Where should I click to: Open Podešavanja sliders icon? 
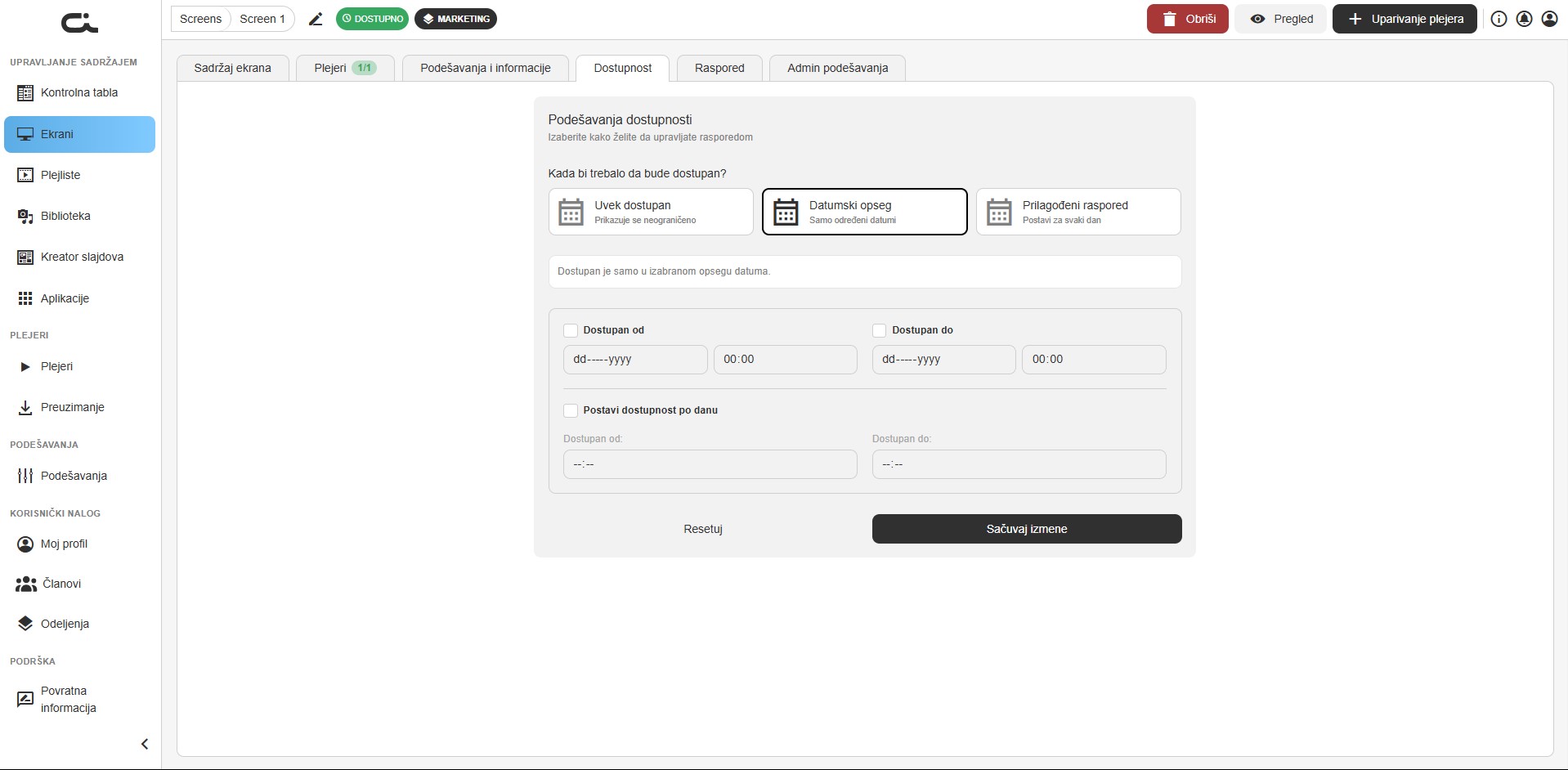(25, 476)
